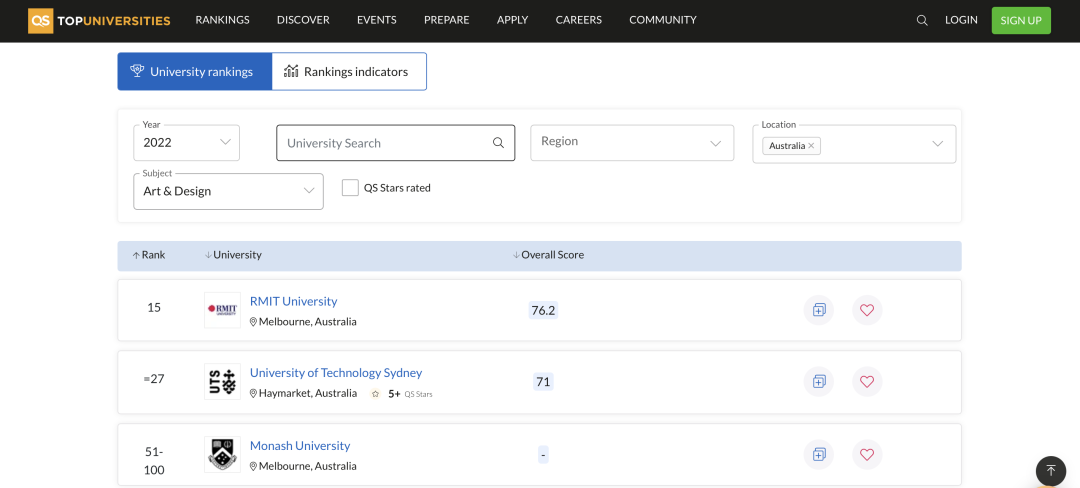Click the green Sign Up button
Image resolution: width=1080 pixels, height=488 pixels.
(x=1021, y=21)
